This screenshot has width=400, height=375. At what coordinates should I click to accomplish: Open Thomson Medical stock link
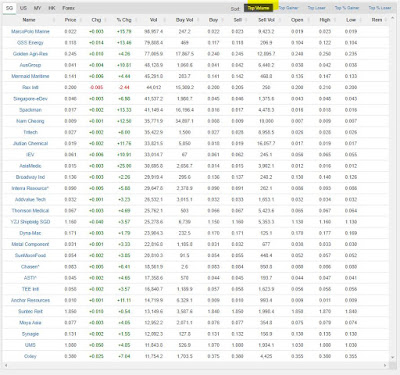point(30,210)
